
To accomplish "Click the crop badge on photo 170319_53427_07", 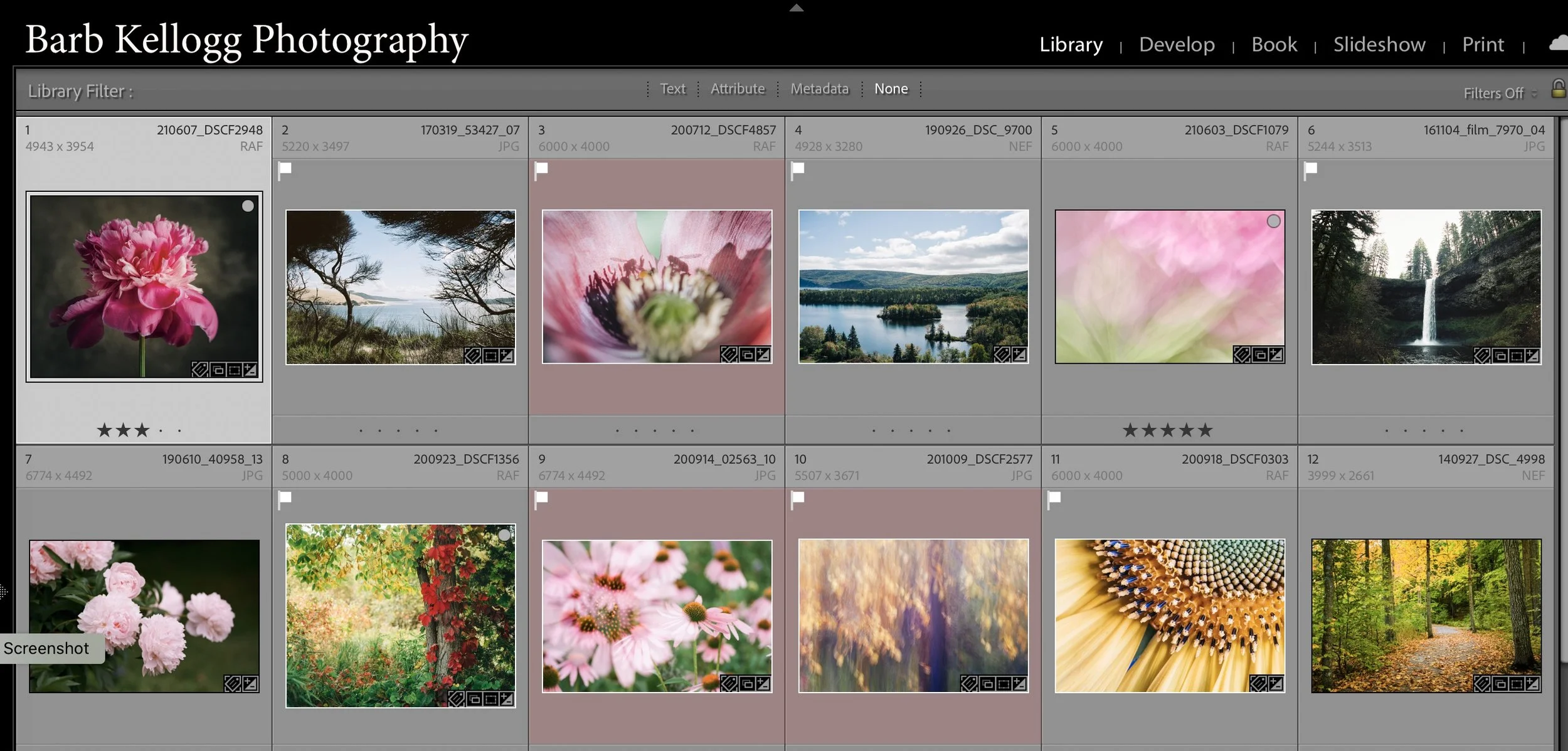I will click(x=490, y=356).
